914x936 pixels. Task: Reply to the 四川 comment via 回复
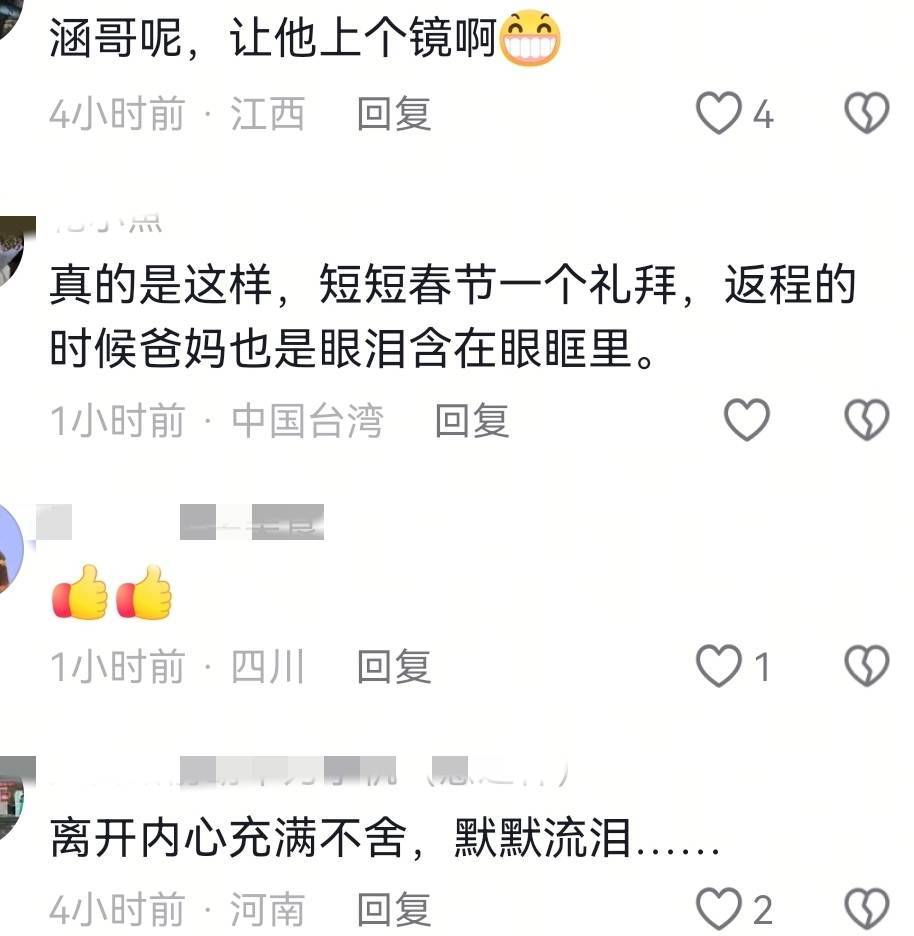click(393, 666)
